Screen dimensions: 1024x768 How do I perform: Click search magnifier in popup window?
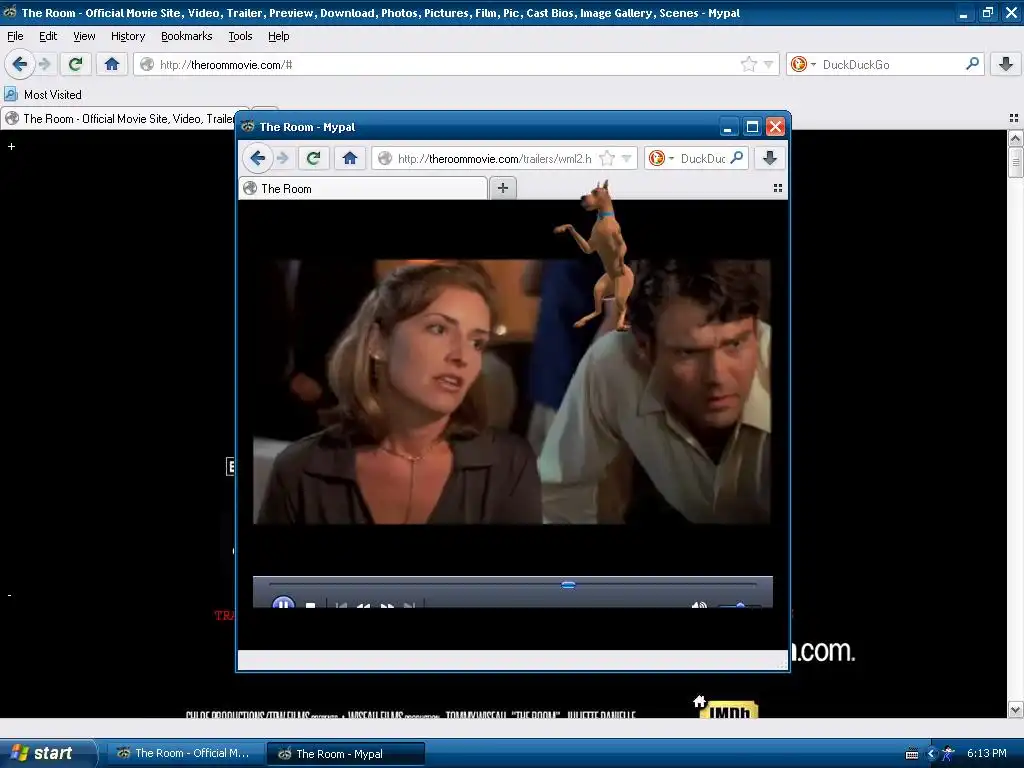coord(737,157)
